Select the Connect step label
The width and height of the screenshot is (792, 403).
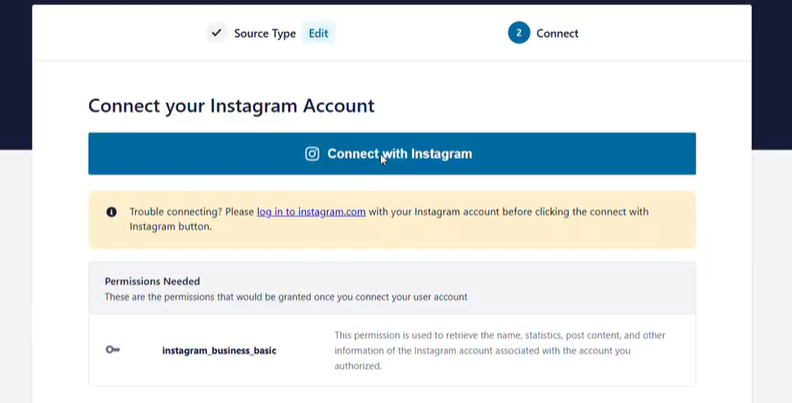(557, 33)
